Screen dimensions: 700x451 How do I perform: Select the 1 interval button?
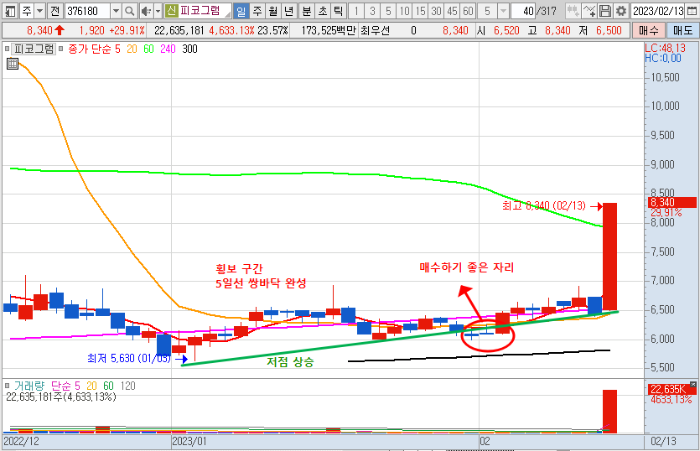point(356,11)
